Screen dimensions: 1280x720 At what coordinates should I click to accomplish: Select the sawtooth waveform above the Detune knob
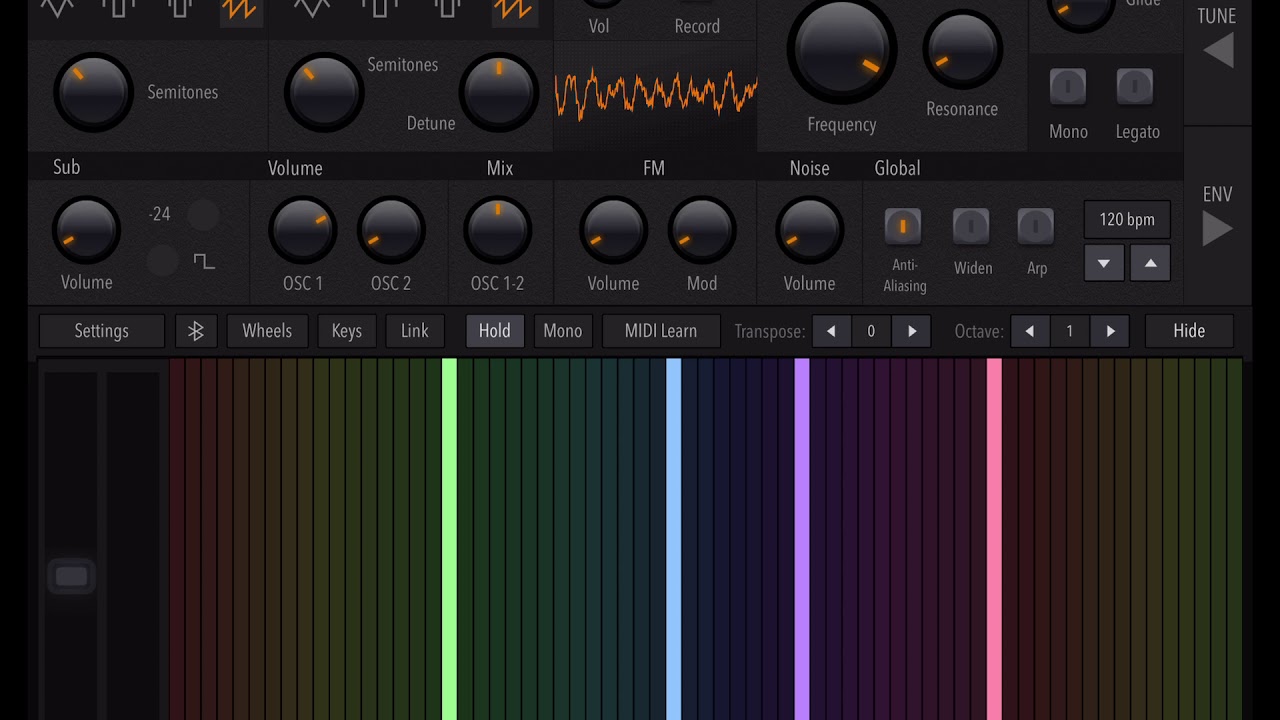click(x=513, y=11)
